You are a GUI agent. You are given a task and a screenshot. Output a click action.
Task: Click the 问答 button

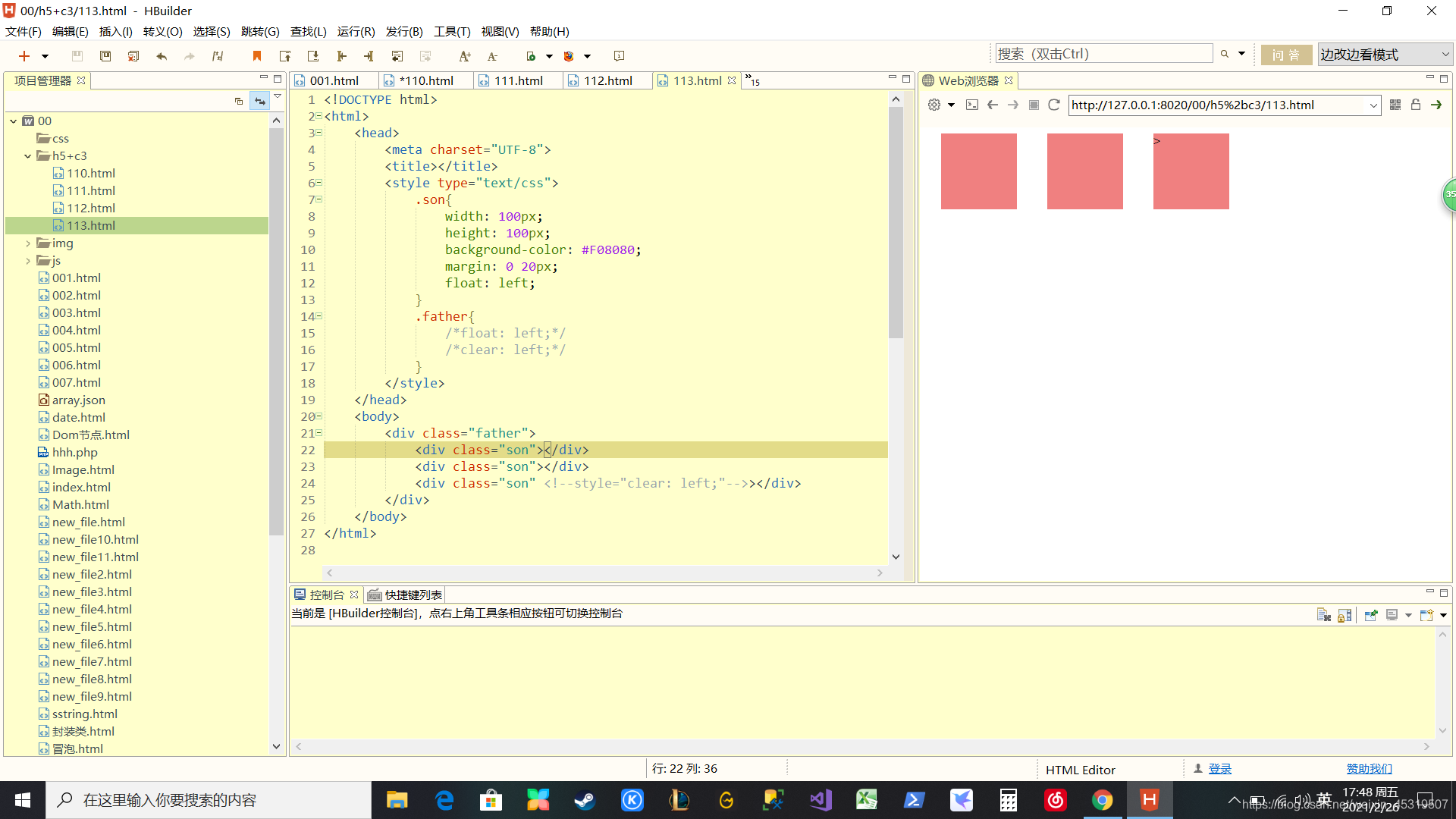(1286, 55)
